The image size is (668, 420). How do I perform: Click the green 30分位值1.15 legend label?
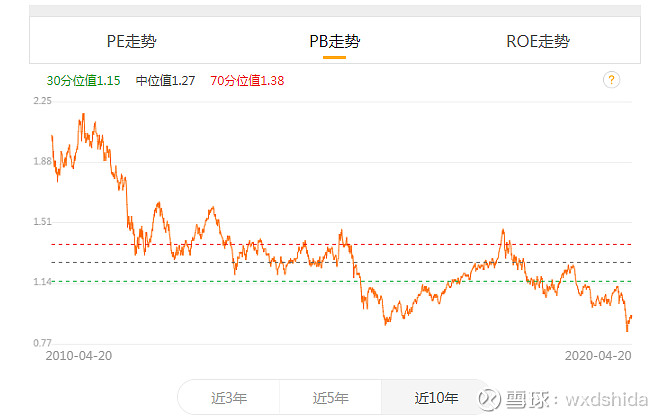pos(84,81)
